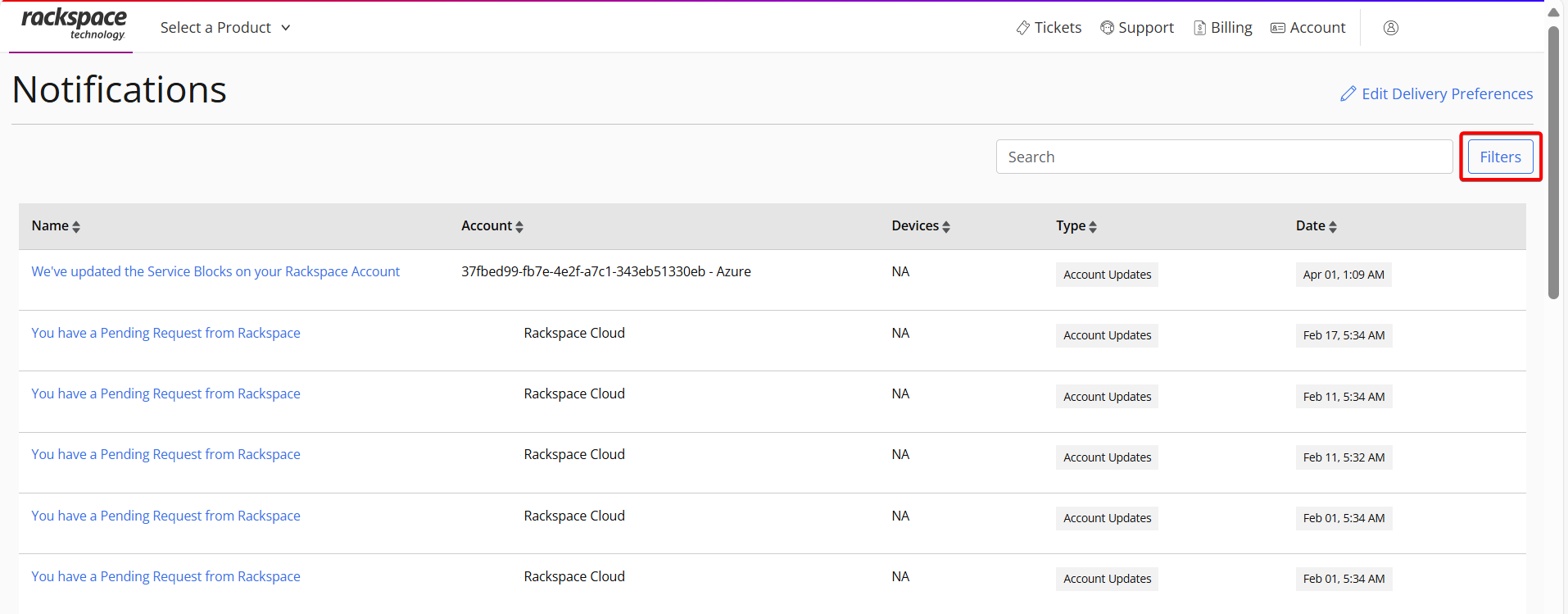Sort by Date column arrows
Image resolution: width=1568 pixels, height=614 pixels.
(x=1333, y=227)
